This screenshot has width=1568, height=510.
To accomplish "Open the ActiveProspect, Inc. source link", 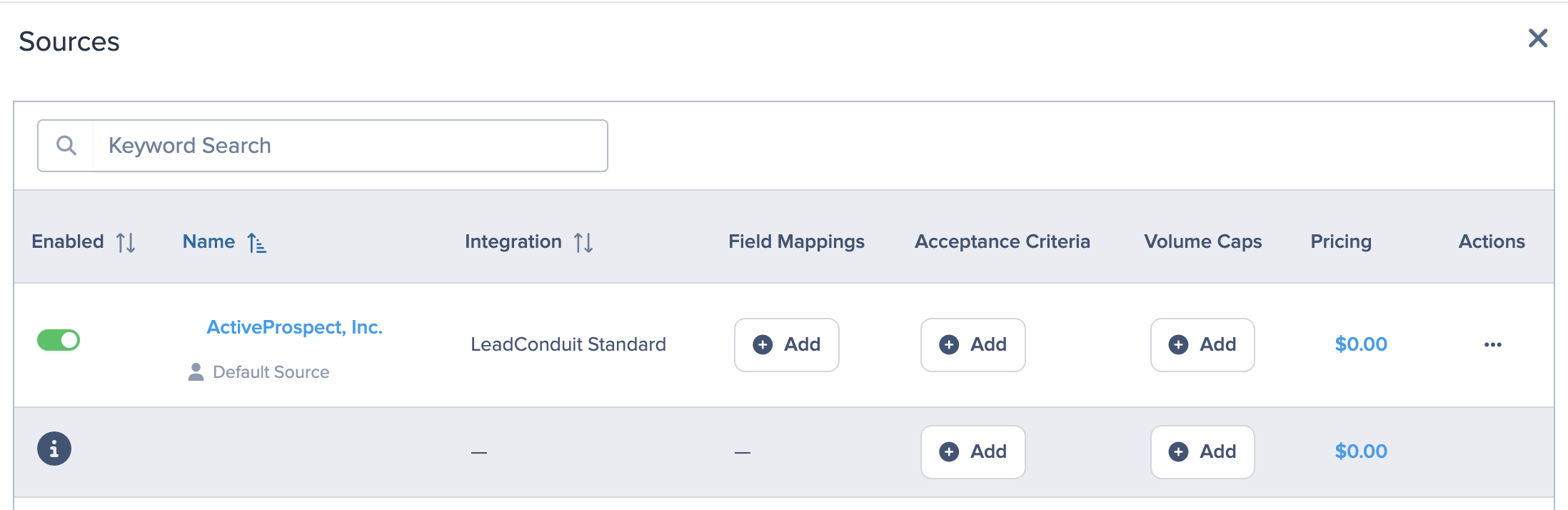I will click(294, 327).
